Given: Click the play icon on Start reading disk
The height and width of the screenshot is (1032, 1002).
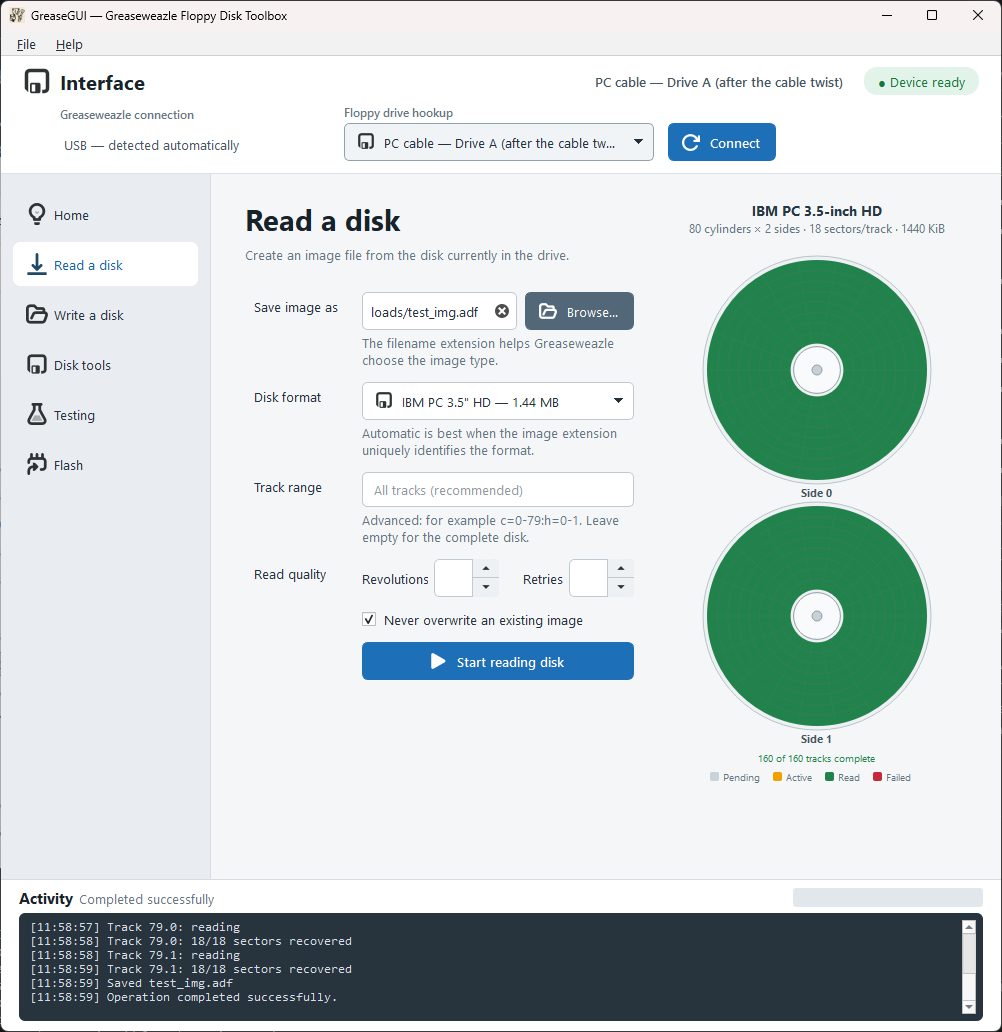Looking at the screenshot, I should pos(438,661).
